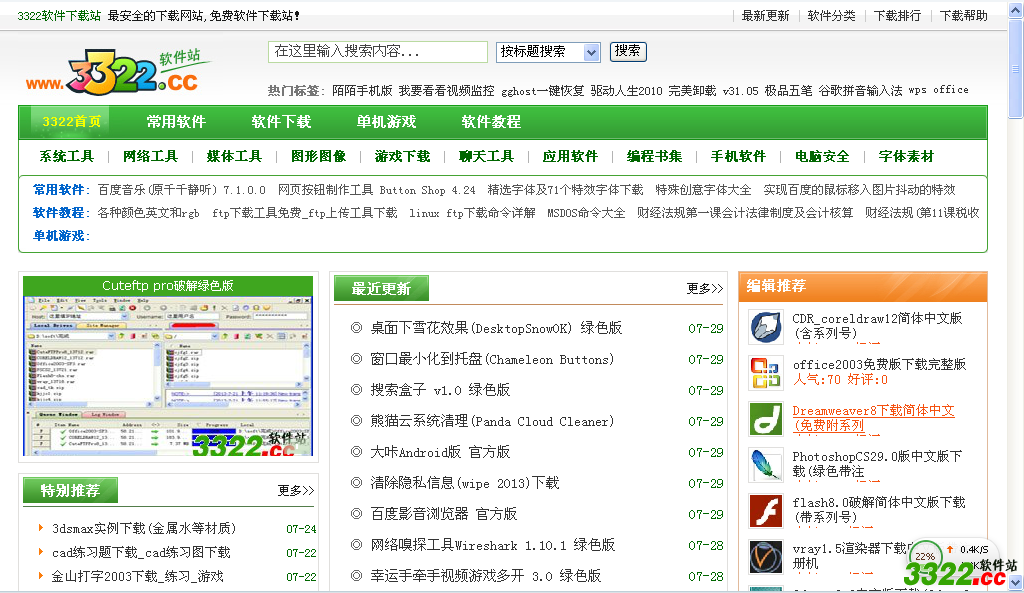
Task: Open 百度音乐(原千千静听) 7.1.0.0 link
Action: point(182,190)
